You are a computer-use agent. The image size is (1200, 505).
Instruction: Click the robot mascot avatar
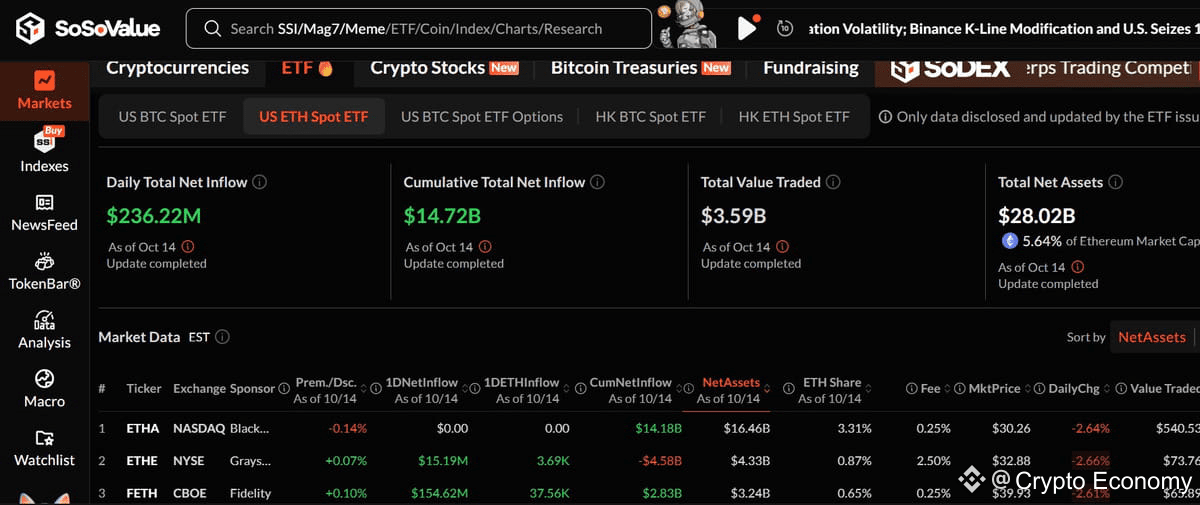[689, 27]
